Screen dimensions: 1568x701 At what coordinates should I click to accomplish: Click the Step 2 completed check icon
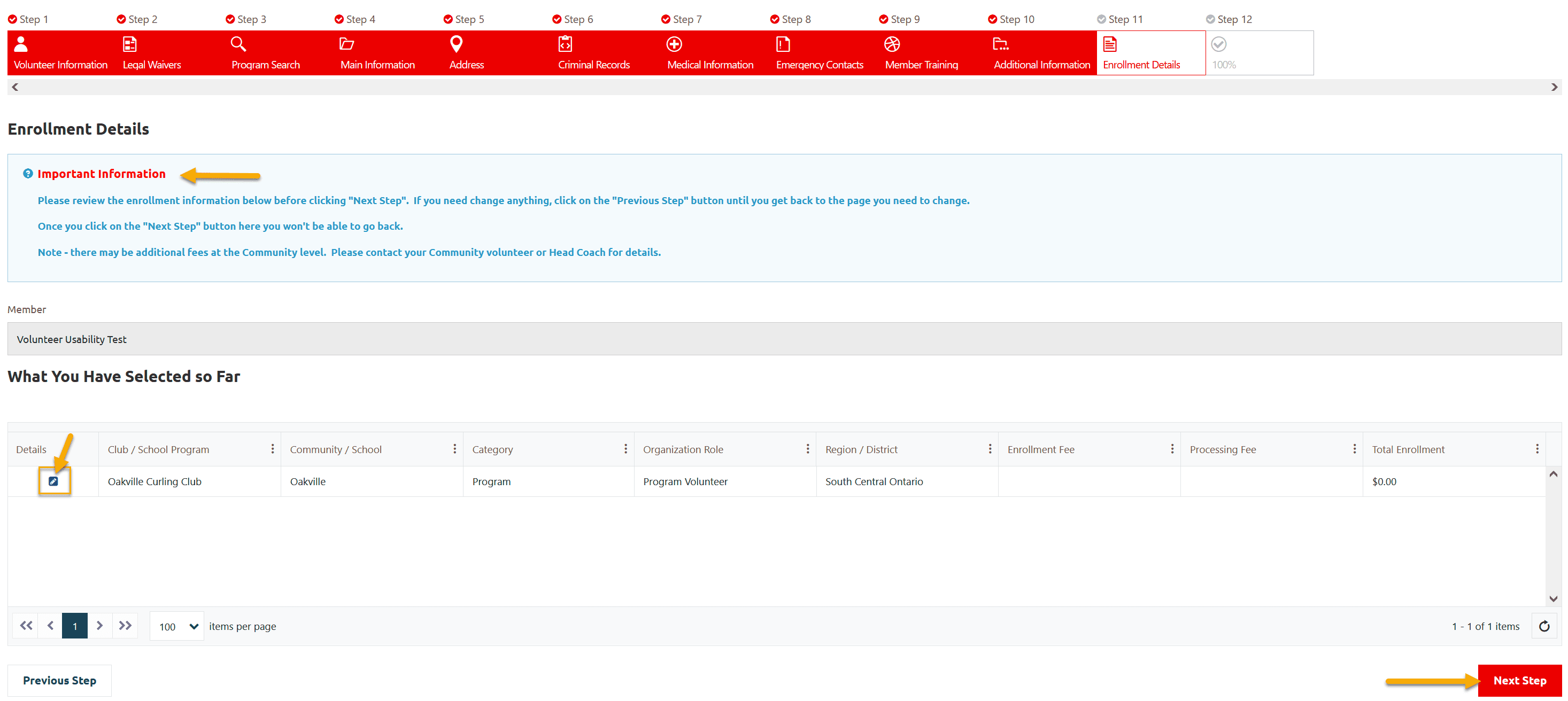tap(121, 19)
